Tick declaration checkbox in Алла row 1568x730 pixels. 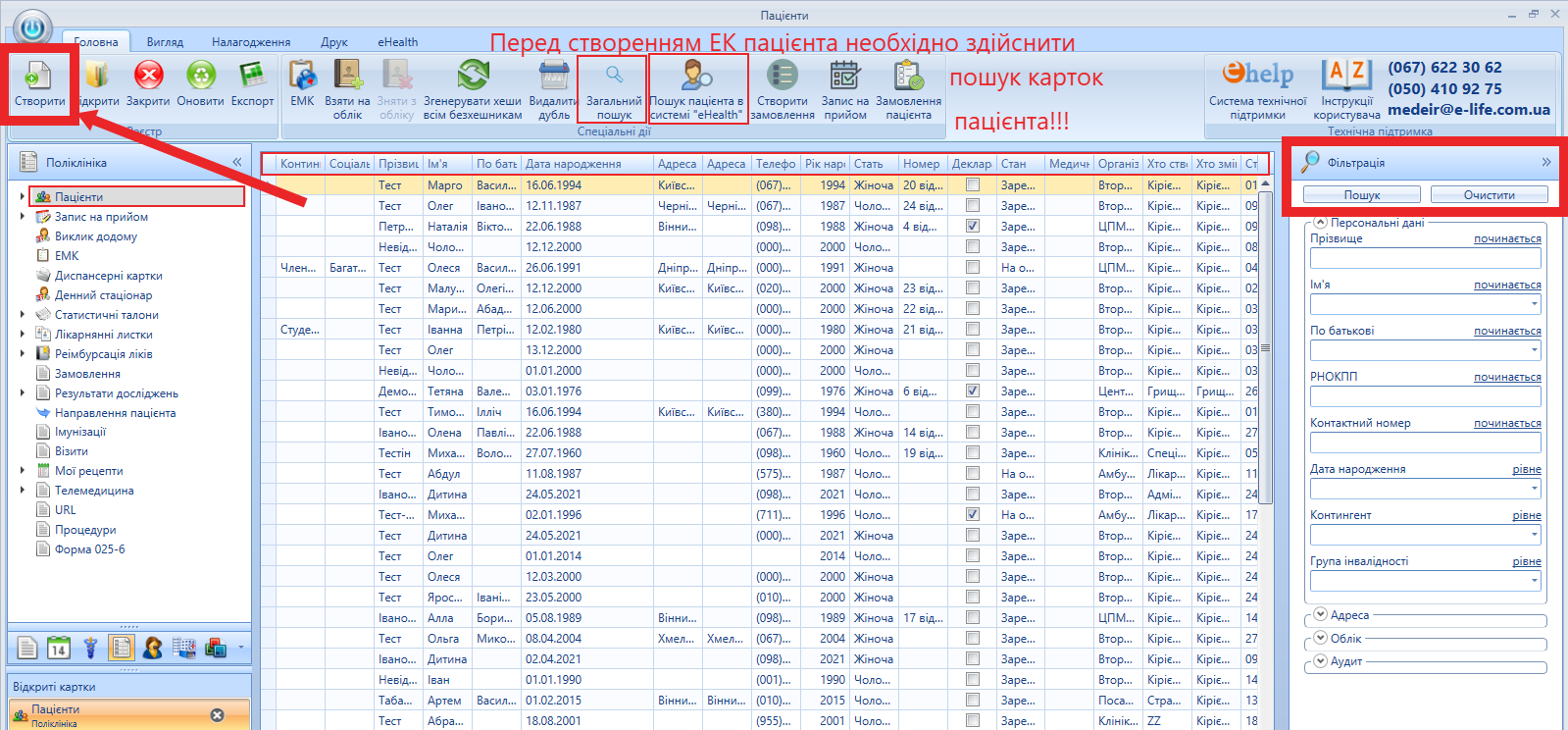click(973, 617)
